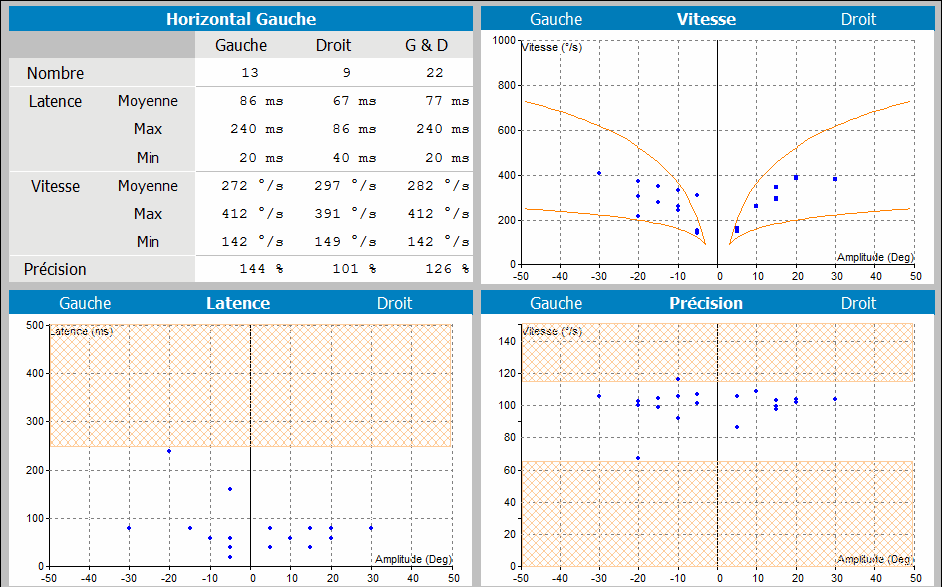Click the Droit label in the Vitesse chart header
This screenshot has height=587, width=942.
(858, 19)
